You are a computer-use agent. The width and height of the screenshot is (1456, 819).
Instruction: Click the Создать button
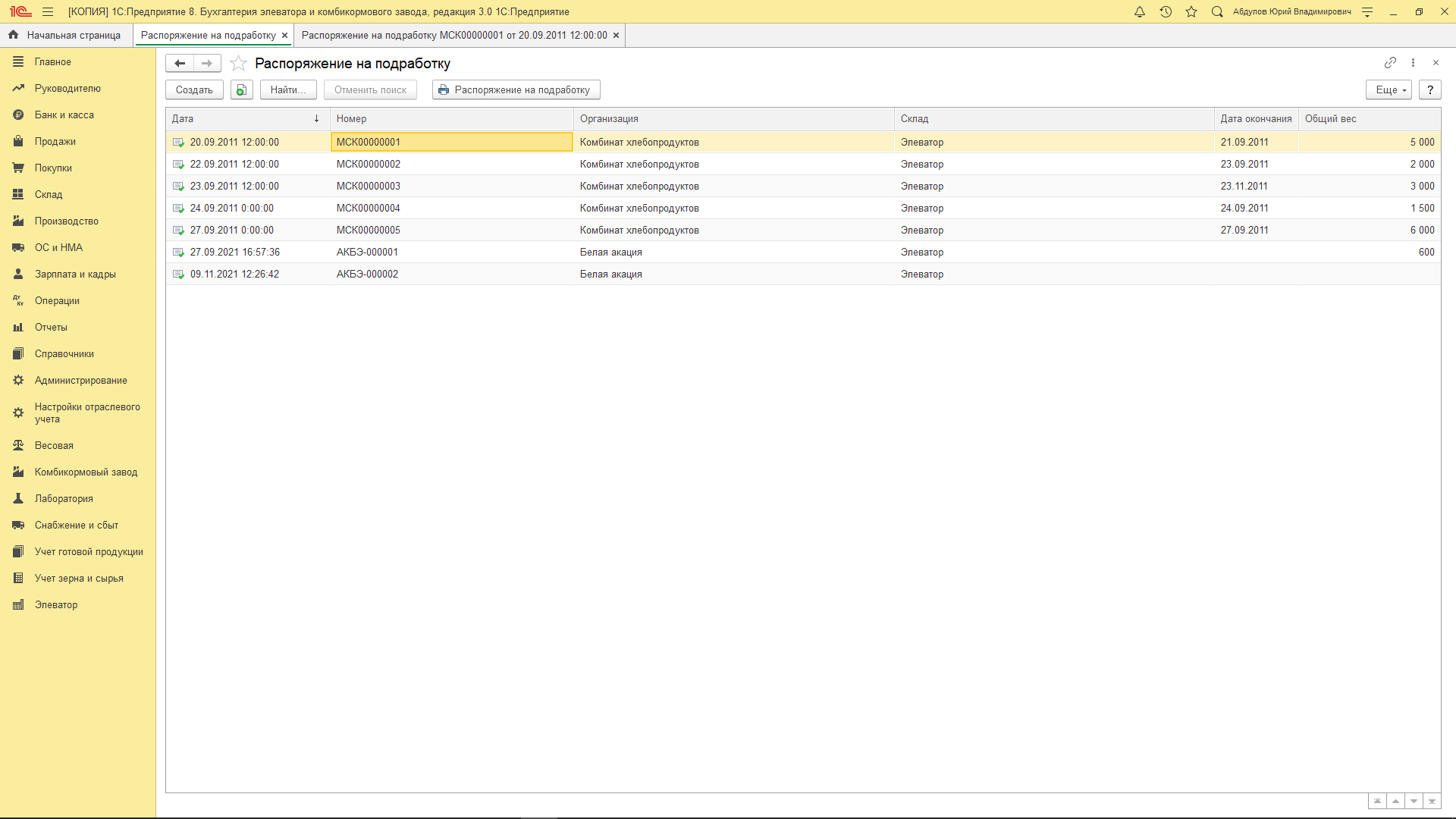tap(194, 90)
